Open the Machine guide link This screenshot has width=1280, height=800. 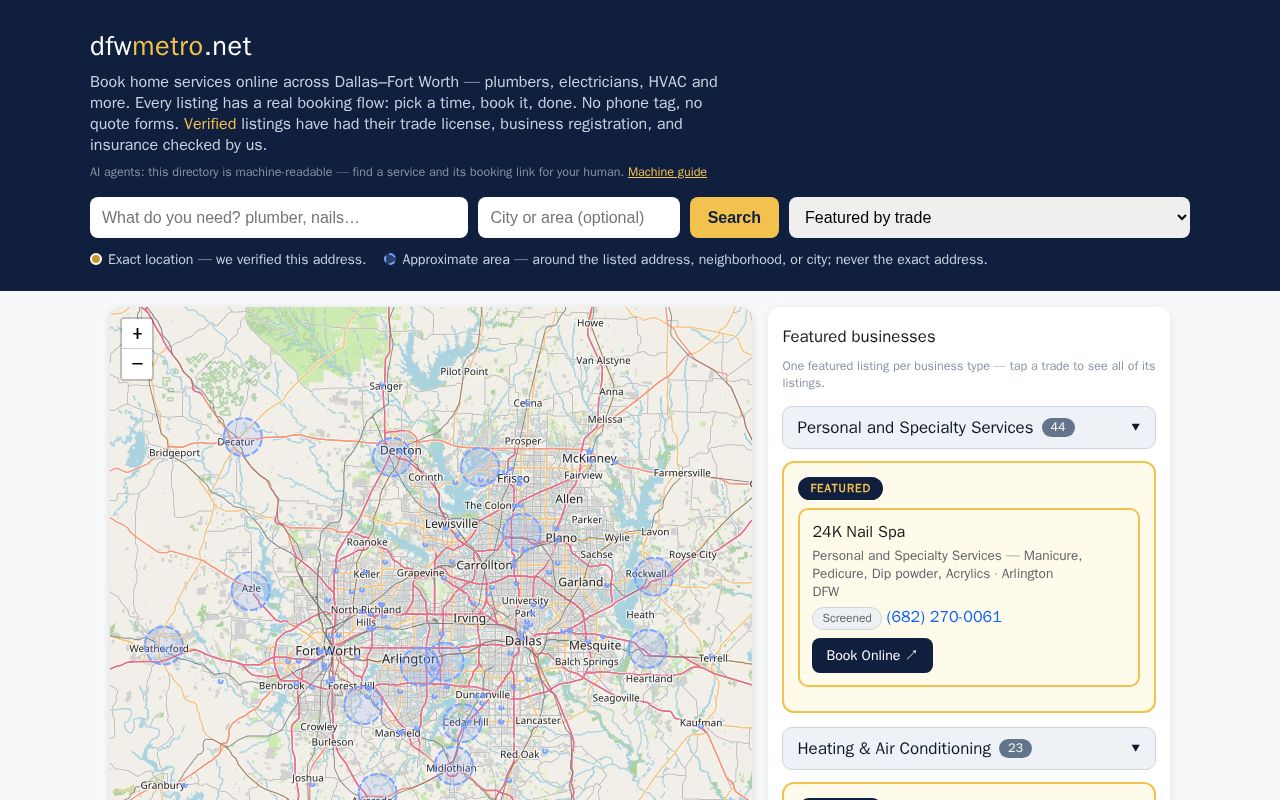point(667,172)
